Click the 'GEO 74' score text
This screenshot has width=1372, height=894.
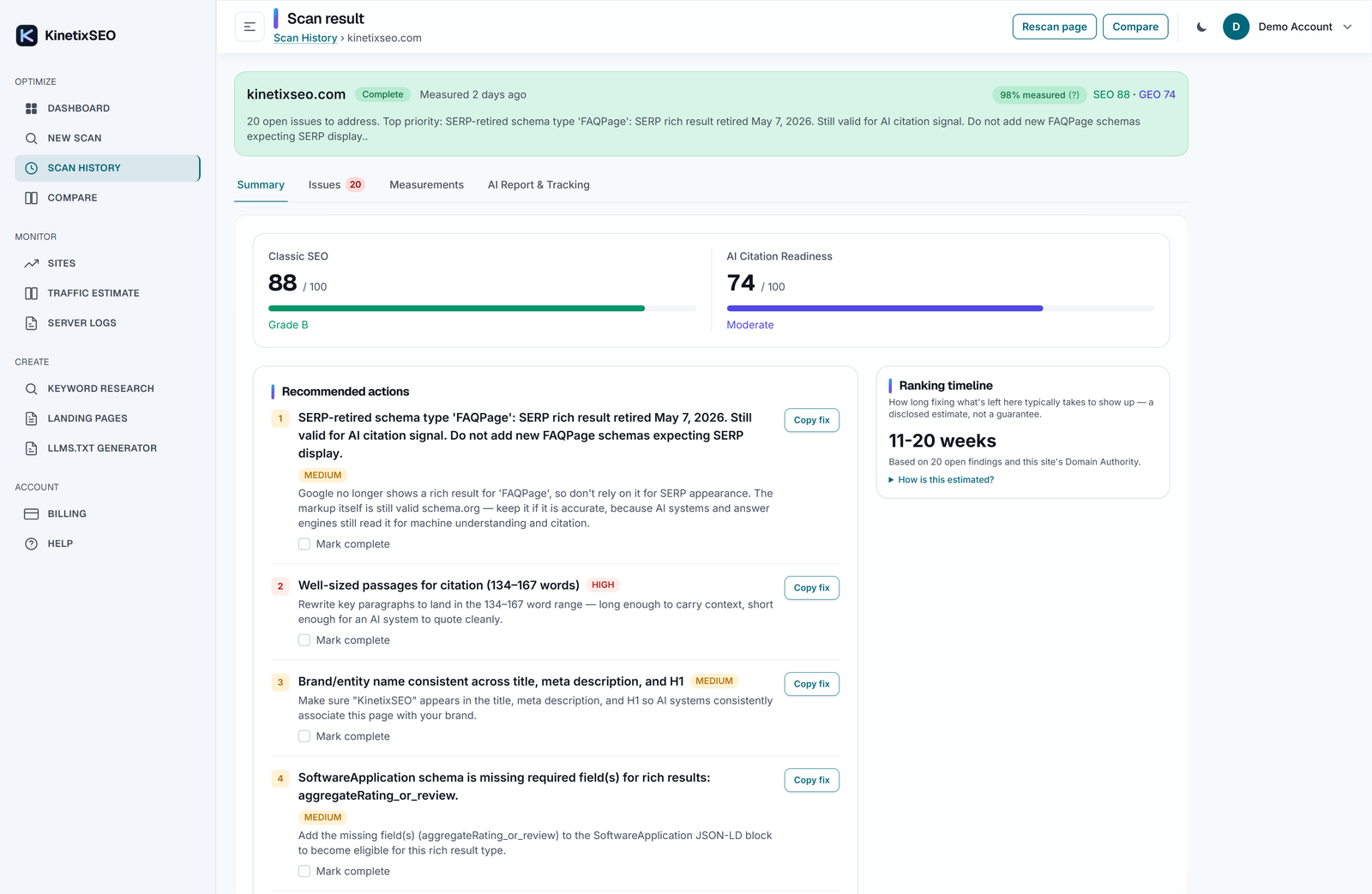tap(1157, 95)
